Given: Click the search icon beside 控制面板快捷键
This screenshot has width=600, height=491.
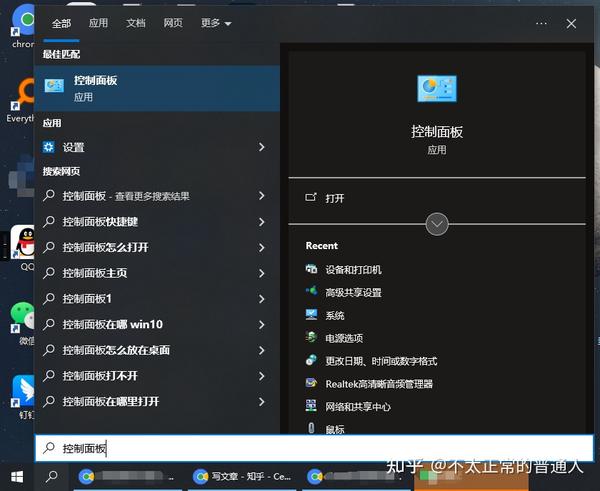Looking at the screenshot, I should [49, 221].
